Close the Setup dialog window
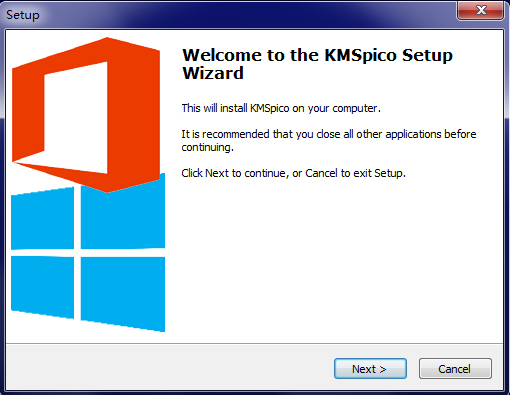 point(481,10)
